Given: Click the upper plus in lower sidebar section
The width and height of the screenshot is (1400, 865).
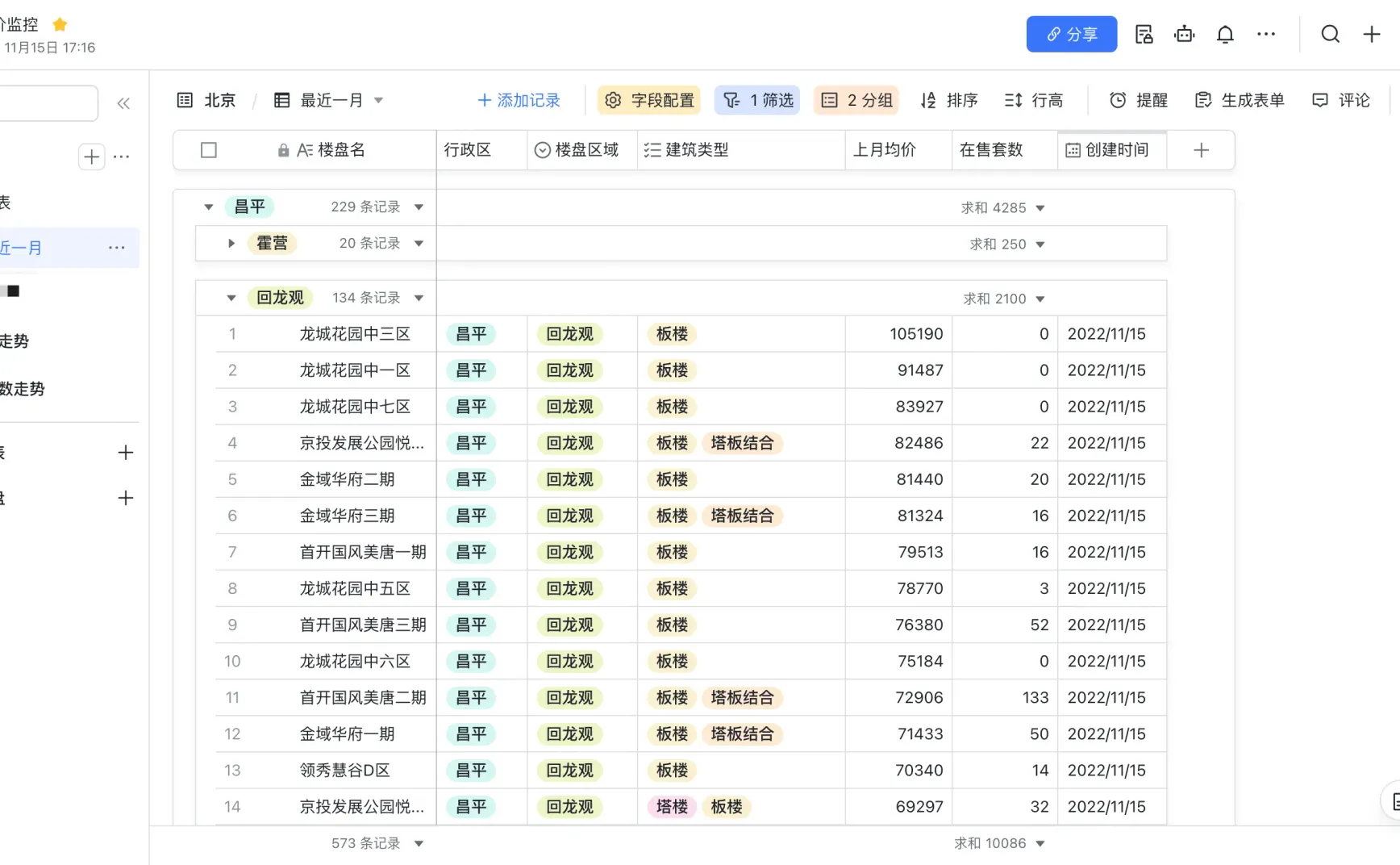Looking at the screenshot, I should coord(125,453).
